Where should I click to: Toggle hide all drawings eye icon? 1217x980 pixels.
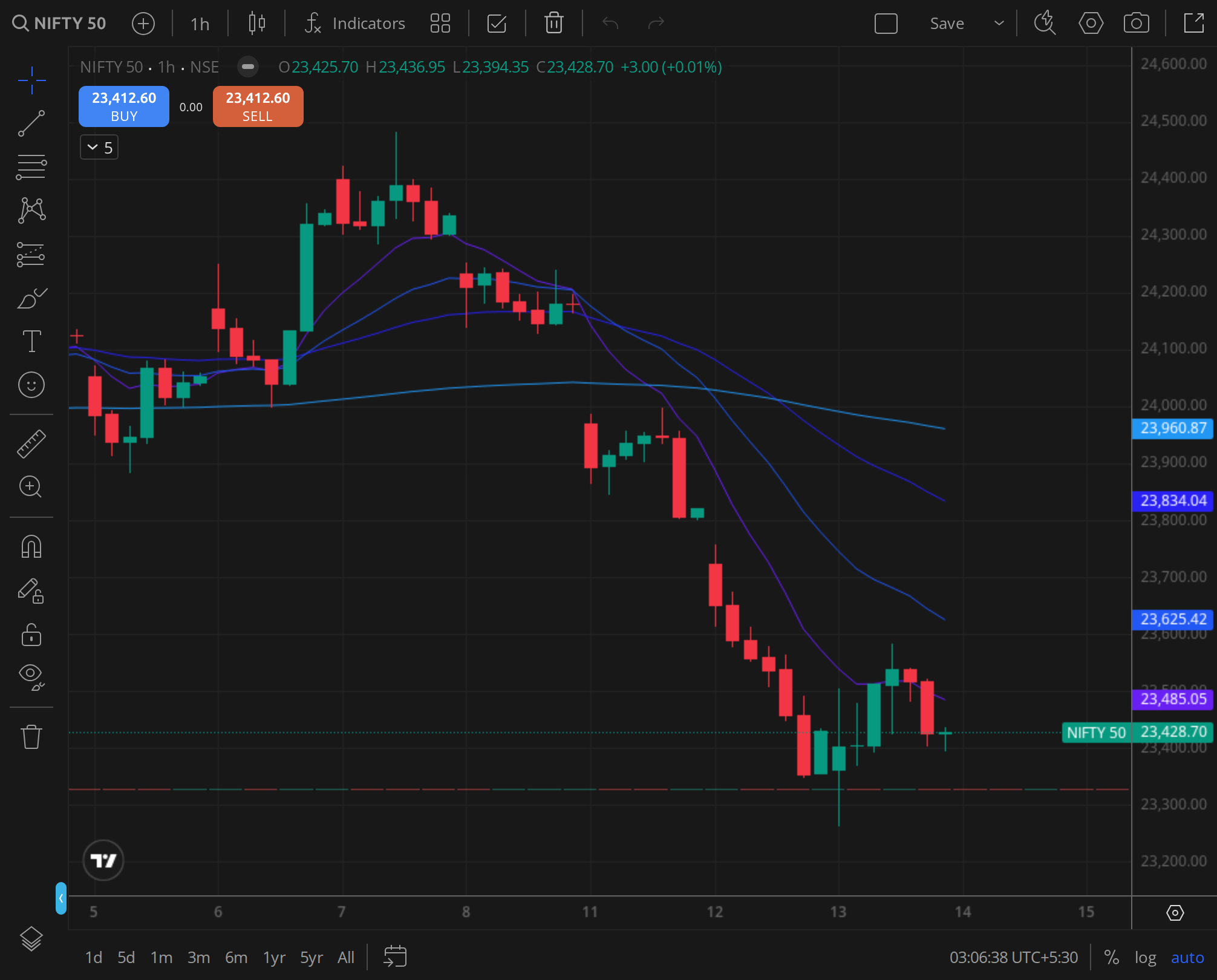(31, 677)
